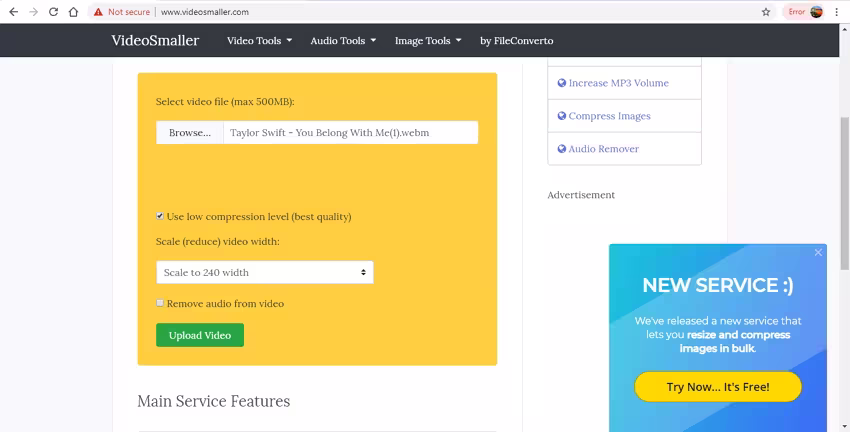
Task: Open the Scale to 240 width dropdown
Action: coord(265,272)
